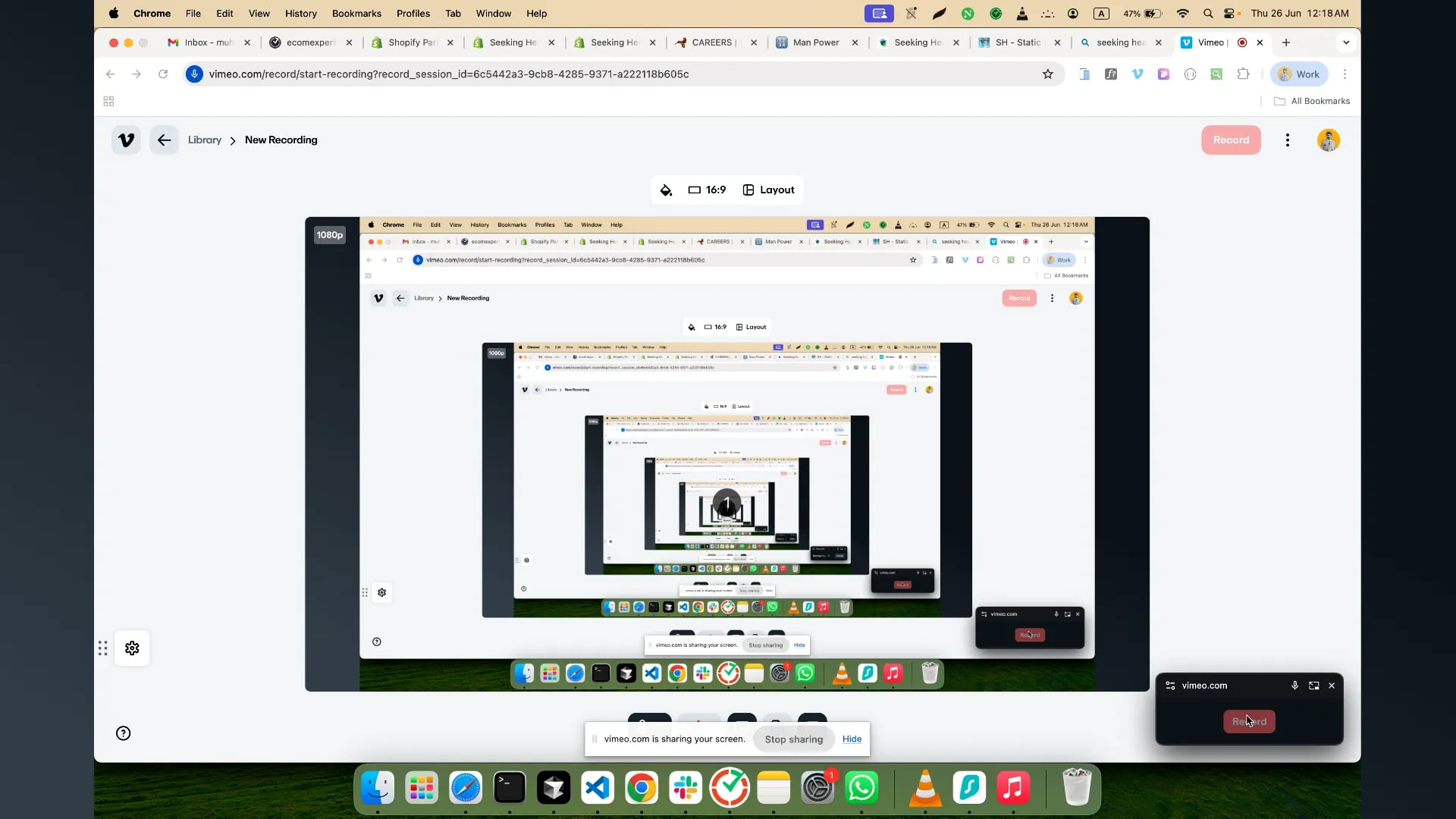Toggle the bookmark star in the address bar
This screenshot has height=819, width=1456.
click(x=1048, y=74)
